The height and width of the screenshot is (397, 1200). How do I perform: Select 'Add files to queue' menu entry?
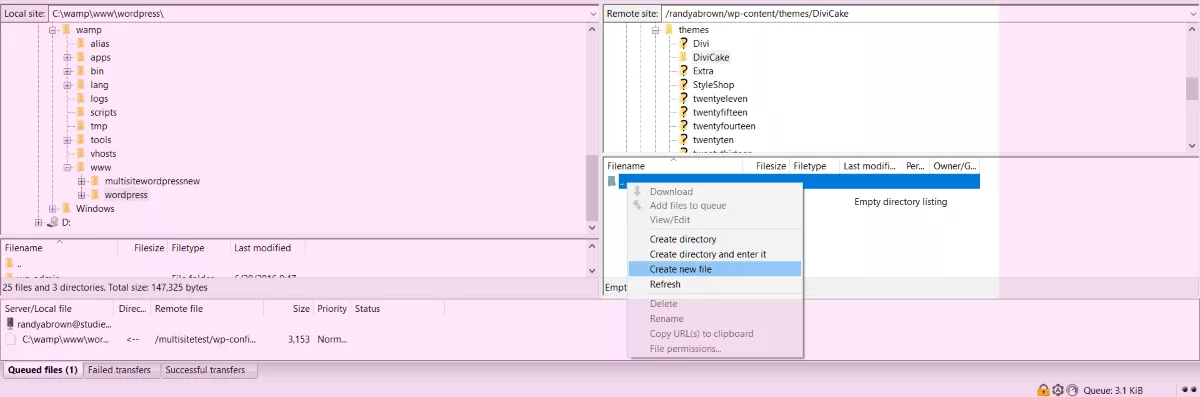714,205
